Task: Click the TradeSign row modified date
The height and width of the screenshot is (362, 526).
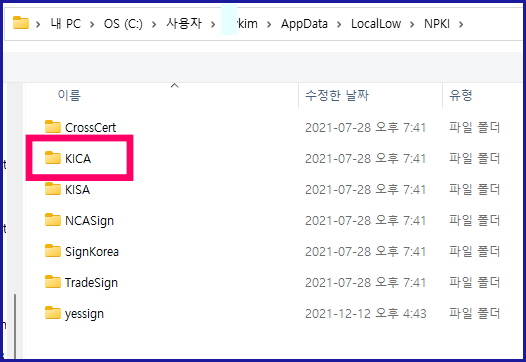Action: (365, 282)
